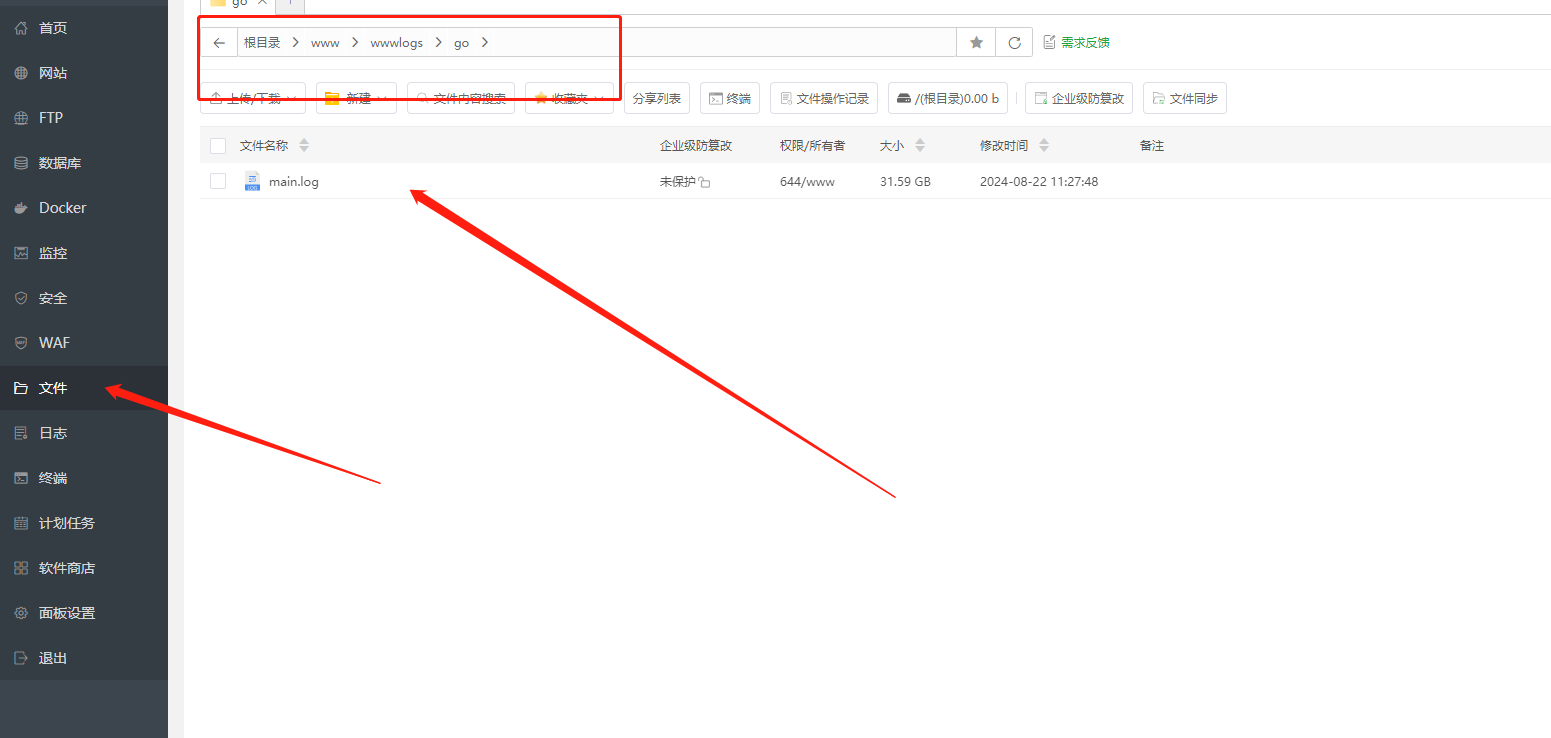Open the 上传/下载 dropdown
Viewport: 1551px width, 738px height.
pos(253,98)
